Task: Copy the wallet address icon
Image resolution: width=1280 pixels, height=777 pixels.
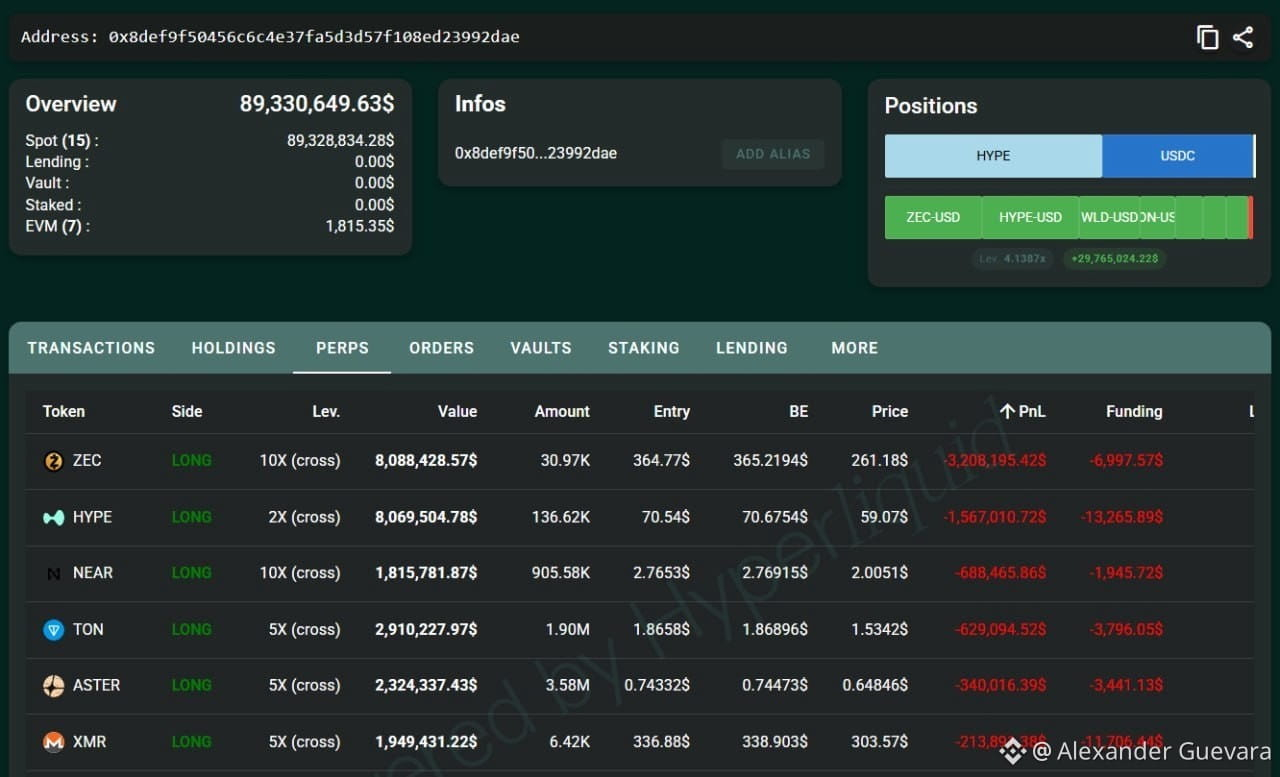Action: pyautogui.click(x=1208, y=38)
